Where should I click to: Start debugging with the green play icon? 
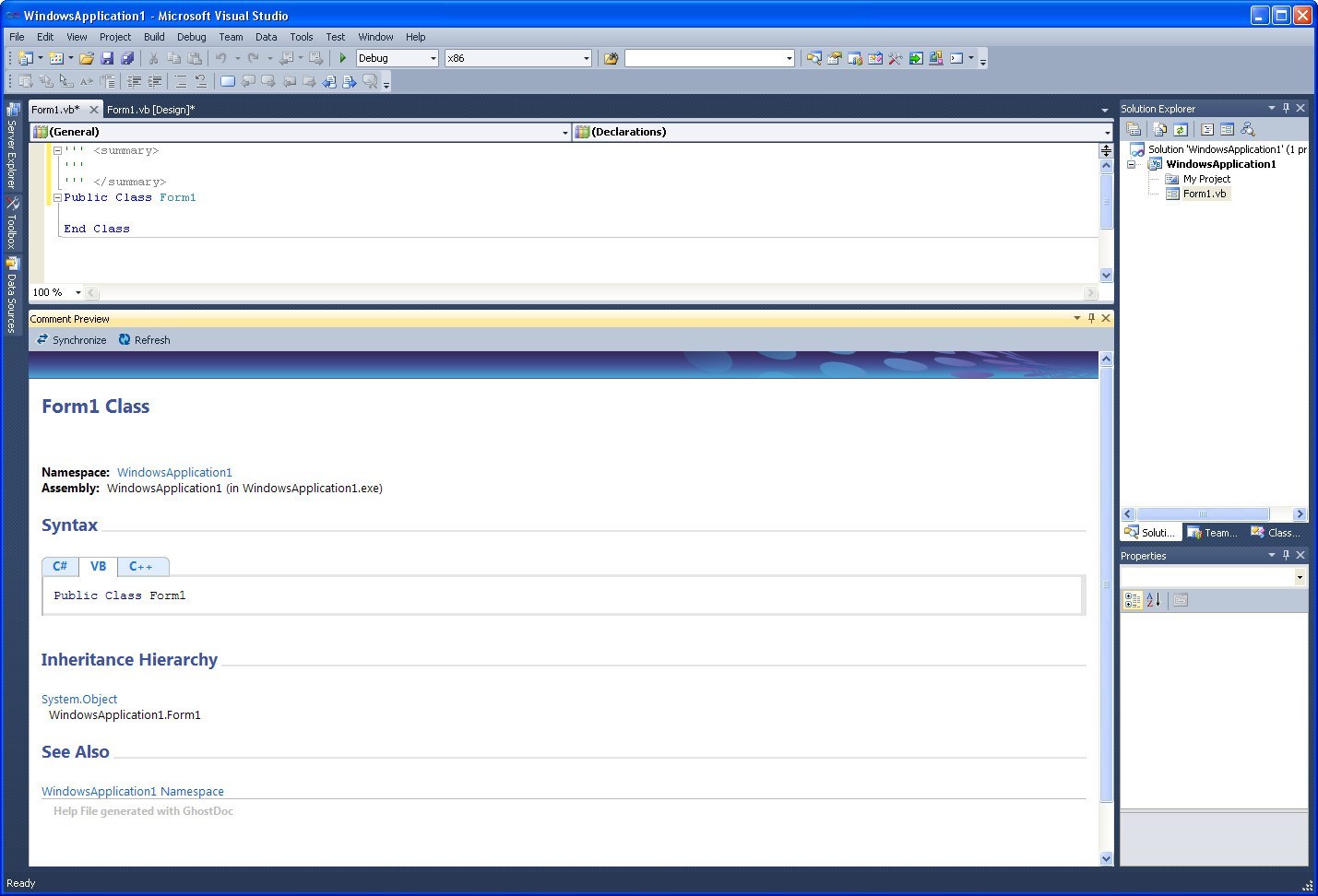(x=342, y=58)
